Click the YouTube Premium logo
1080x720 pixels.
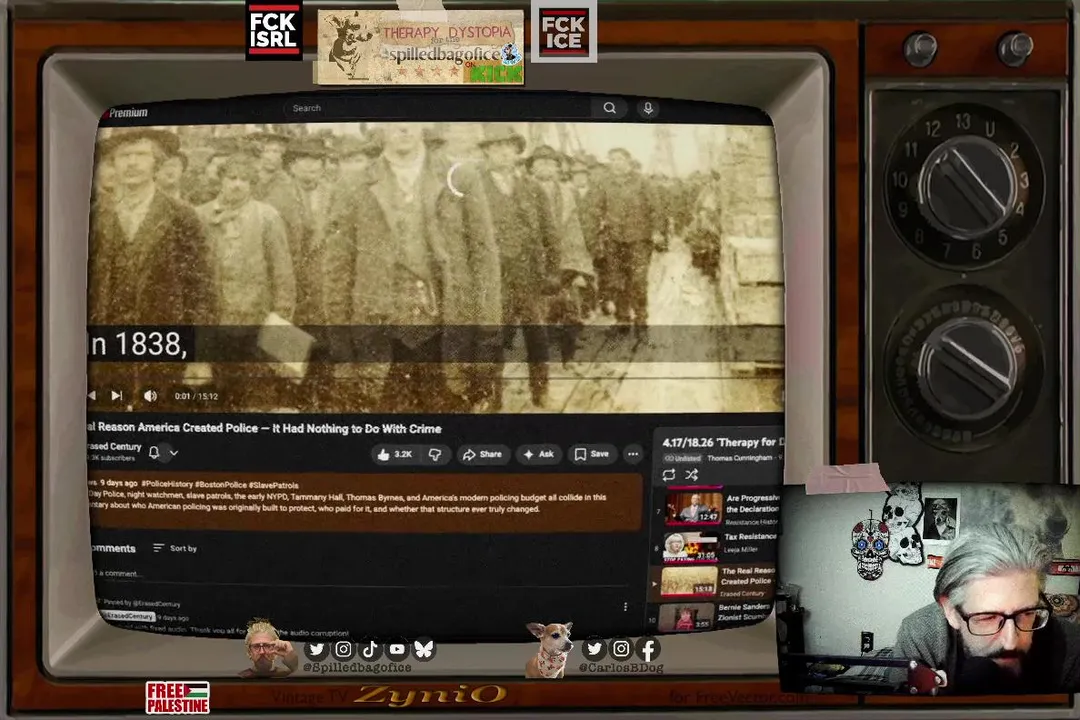[x=125, y=112]
